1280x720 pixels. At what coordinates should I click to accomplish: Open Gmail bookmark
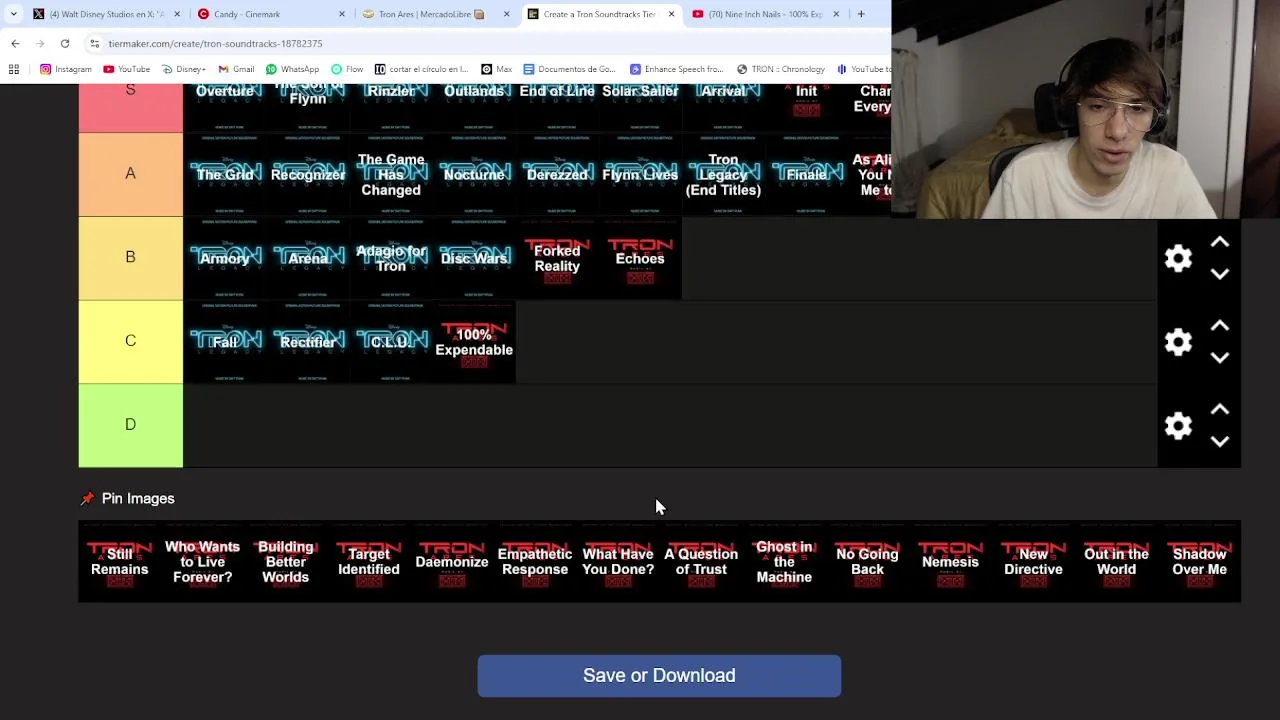click(x=236, y=69)
